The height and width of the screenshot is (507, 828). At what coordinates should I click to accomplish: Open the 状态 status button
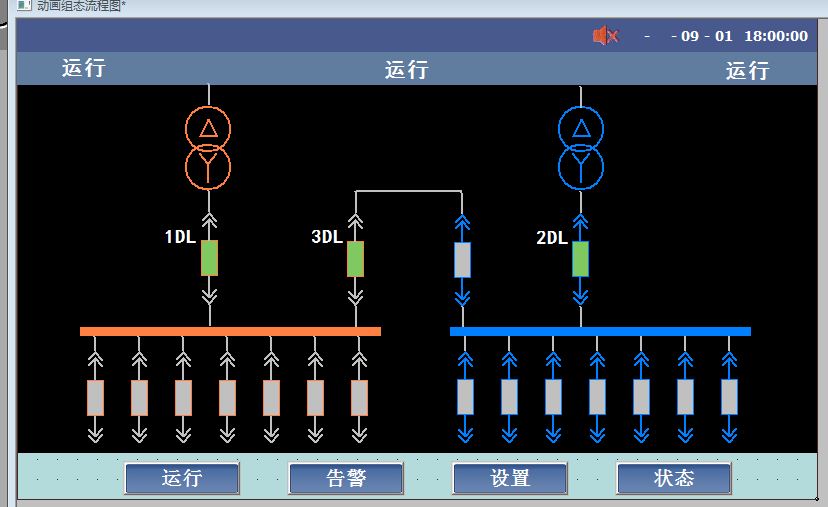[x=673, y=478]
